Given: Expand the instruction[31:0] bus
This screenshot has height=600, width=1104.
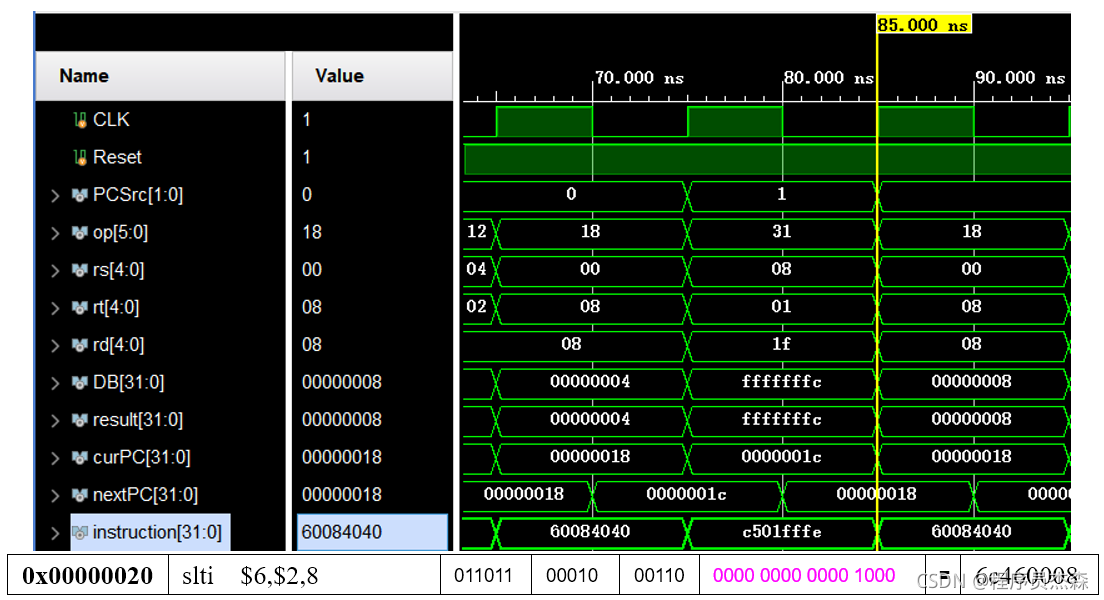Looking at the screenshot, I should point(55,534).
